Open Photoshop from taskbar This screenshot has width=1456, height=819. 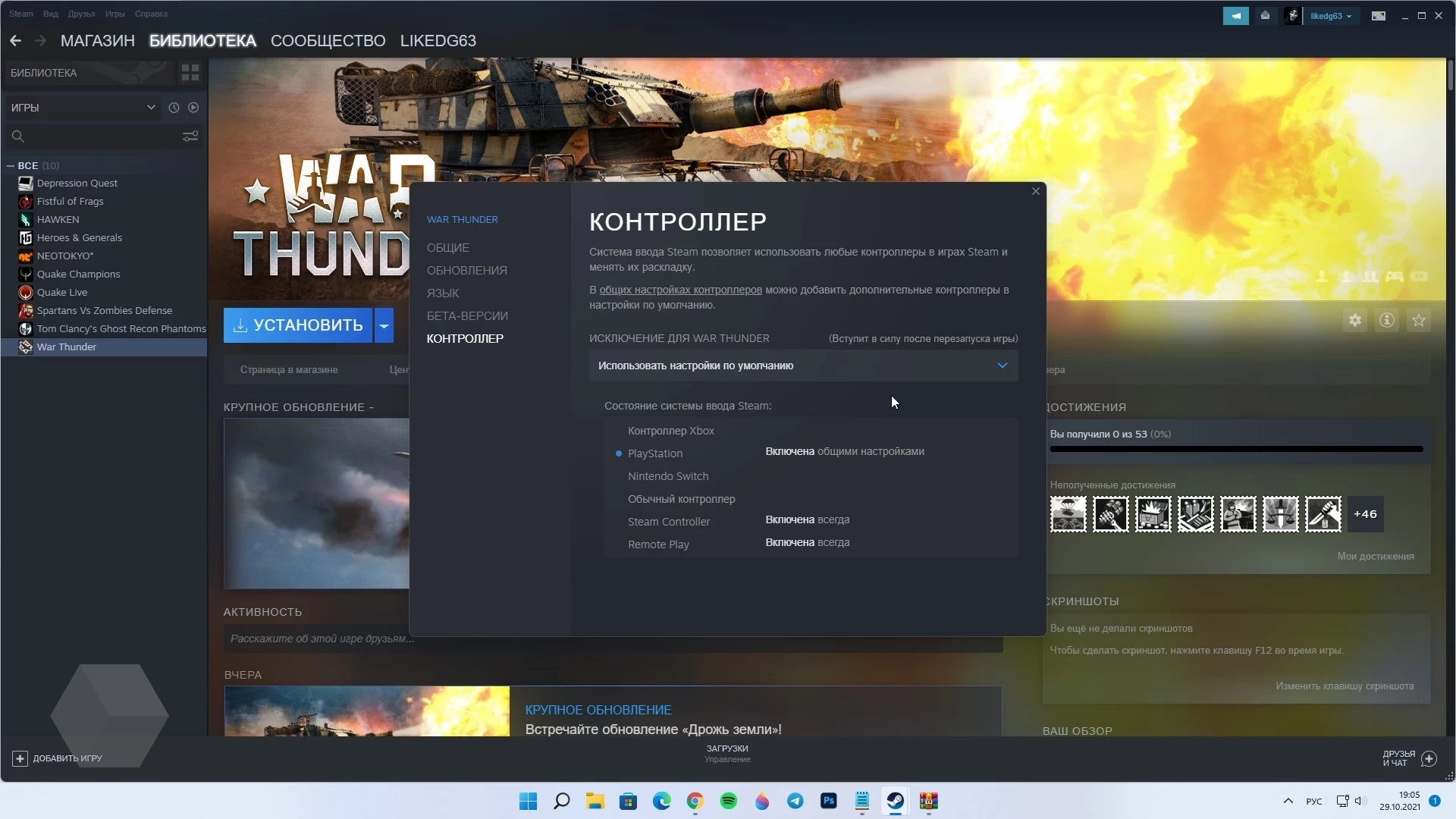point(829,801)
